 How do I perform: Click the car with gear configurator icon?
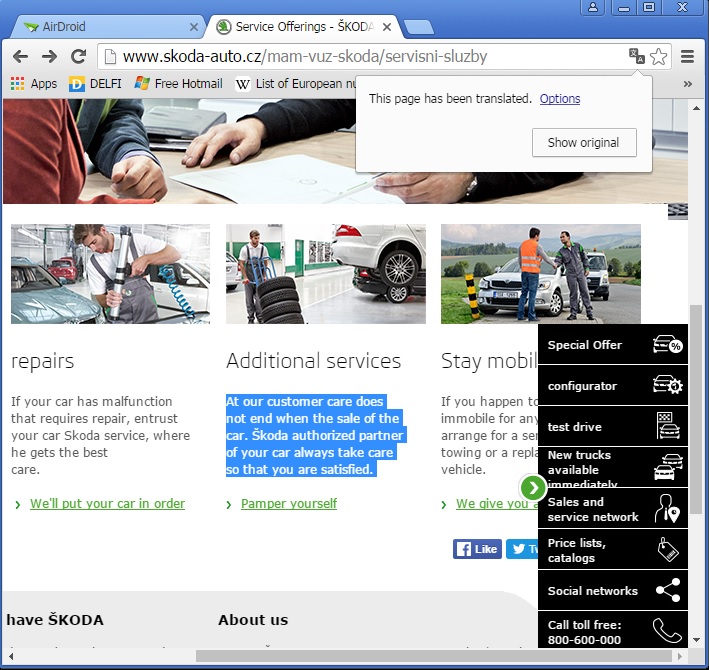668,385
